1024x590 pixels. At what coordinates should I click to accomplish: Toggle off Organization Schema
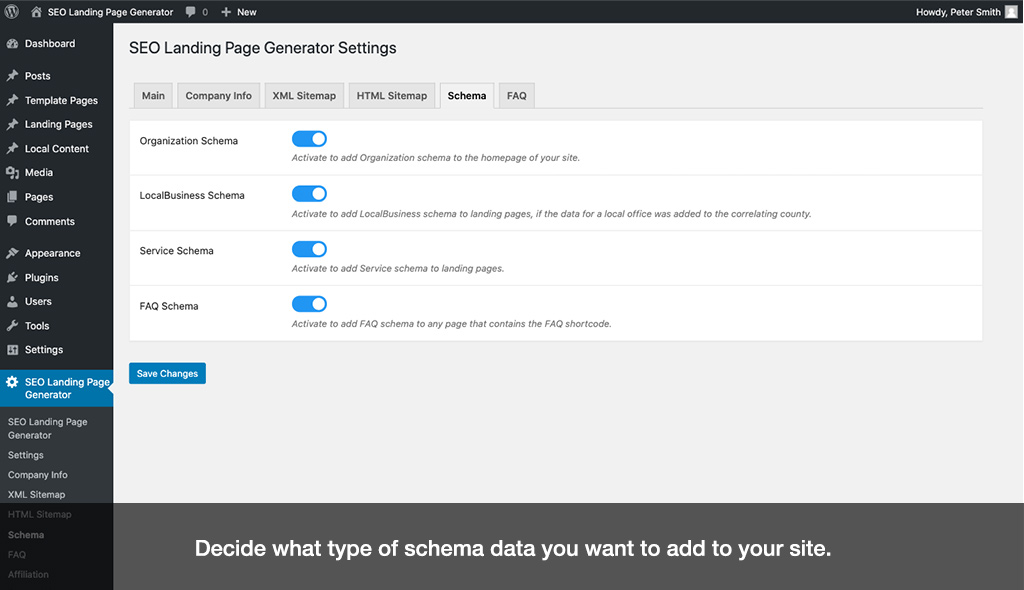pos(309,139)
